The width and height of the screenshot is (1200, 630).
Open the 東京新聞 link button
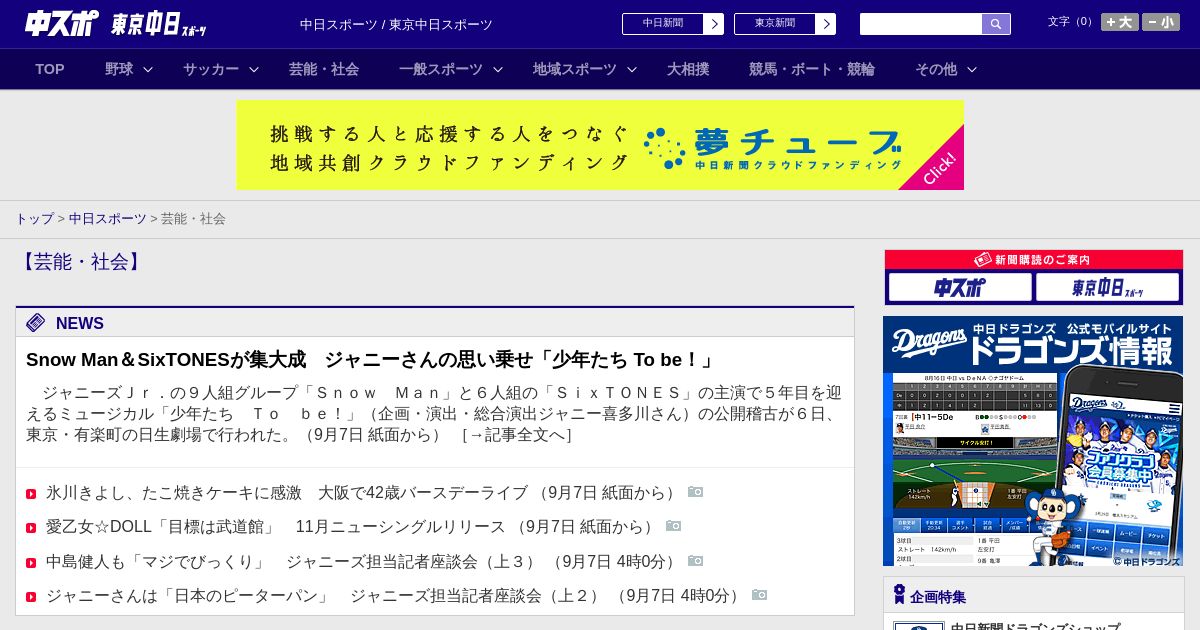[775, 24]
